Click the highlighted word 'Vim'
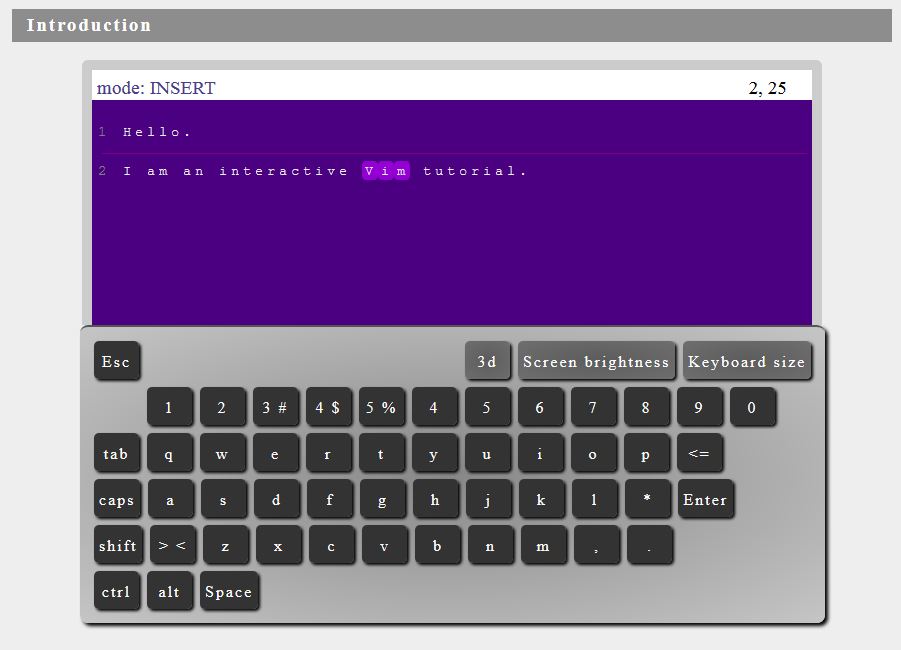 tap(386, 171)
